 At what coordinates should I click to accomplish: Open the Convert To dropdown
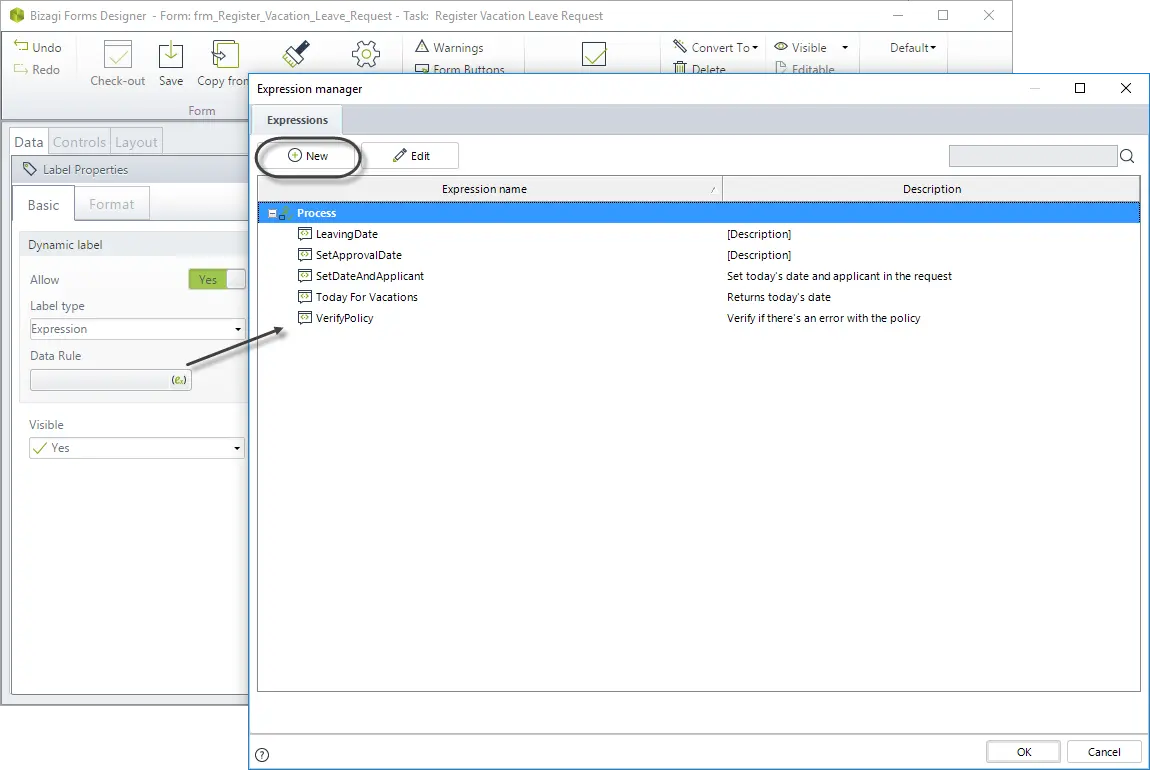point(716,47)
